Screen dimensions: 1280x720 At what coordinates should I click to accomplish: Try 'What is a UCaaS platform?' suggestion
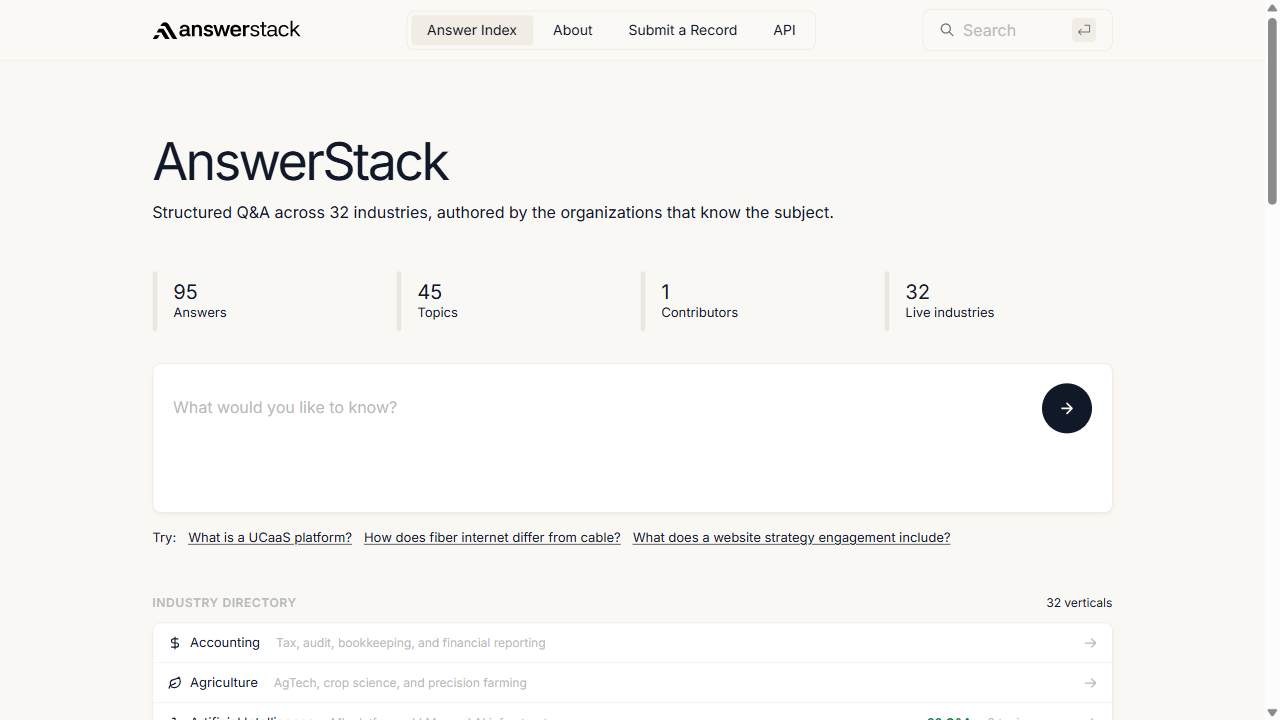point(270,538)
